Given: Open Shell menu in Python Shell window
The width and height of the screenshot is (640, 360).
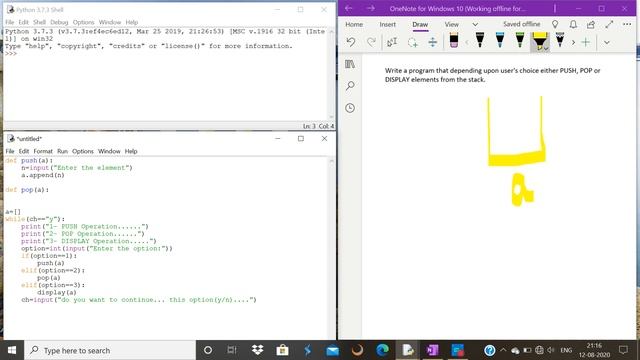Looking at the screenshot, I should (x=39, y=22).
